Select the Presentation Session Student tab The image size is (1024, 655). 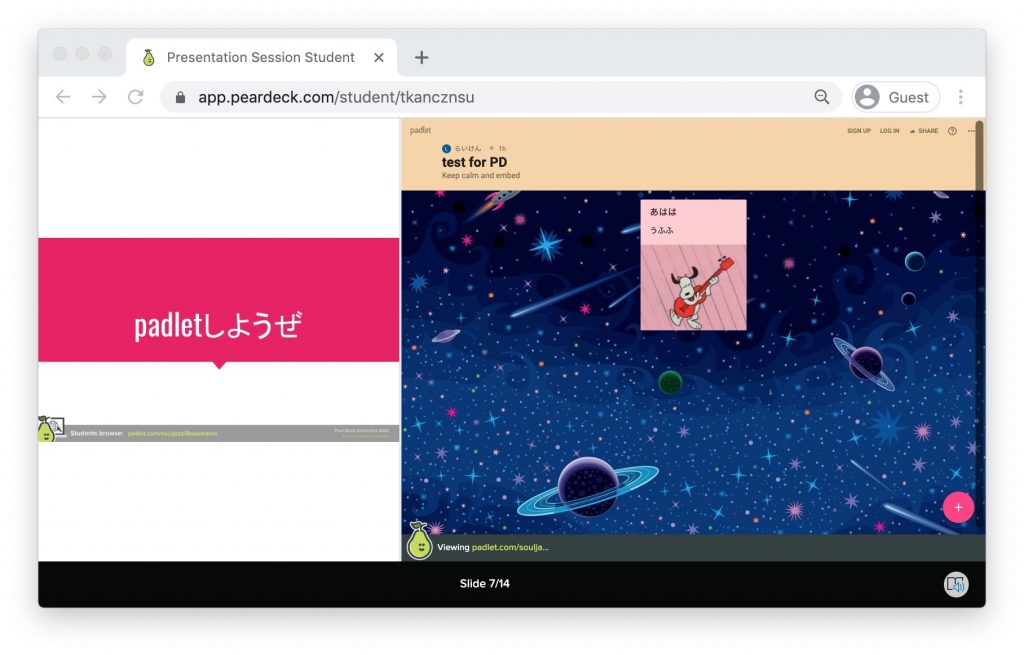click(x=260, y=57)
